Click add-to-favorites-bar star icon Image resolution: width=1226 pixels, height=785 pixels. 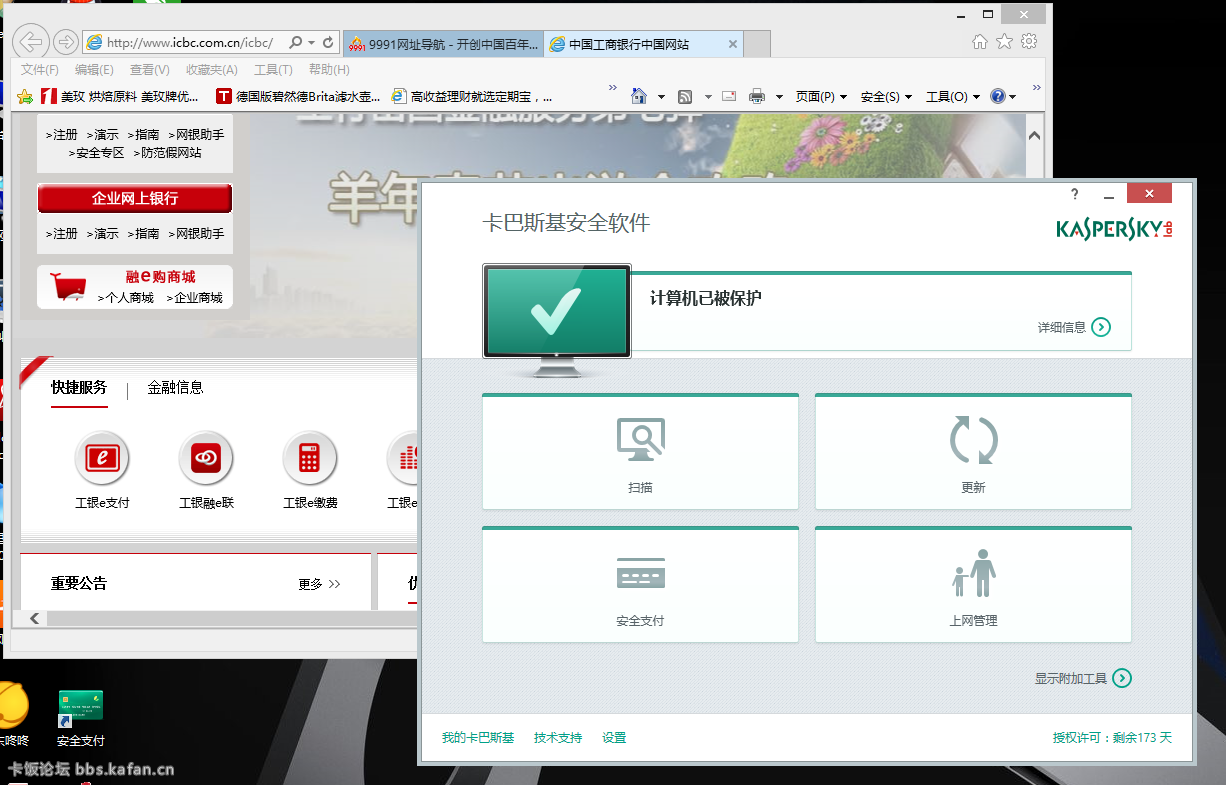pos(25,97)
